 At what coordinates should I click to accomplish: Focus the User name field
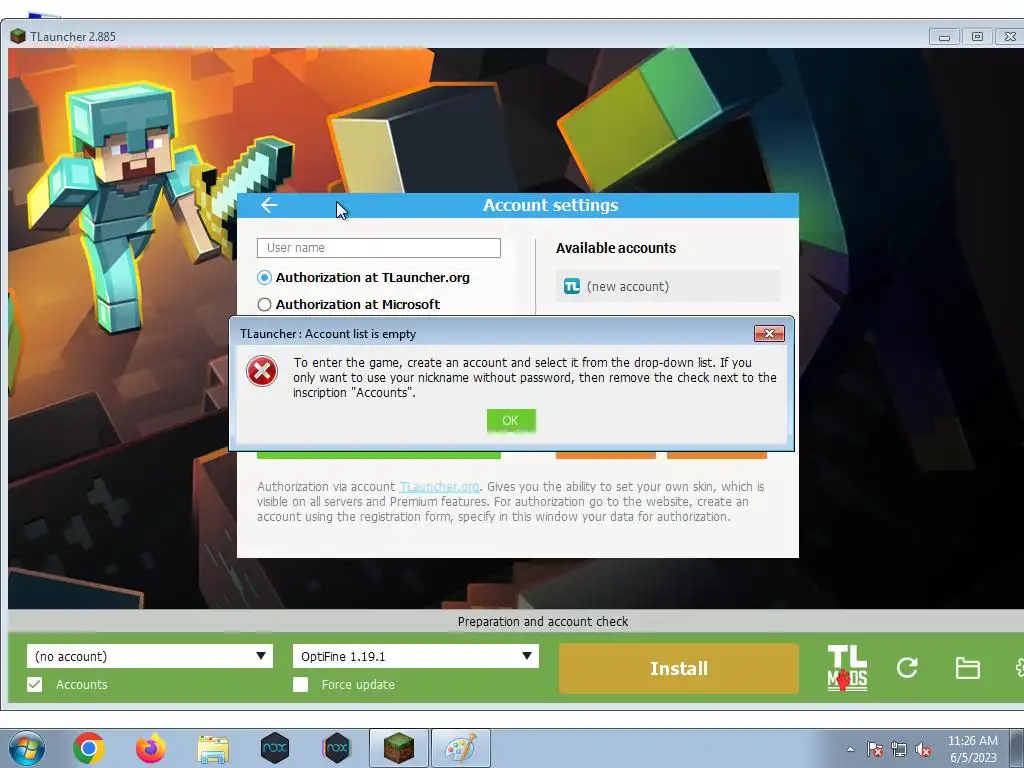click(379, 248)
